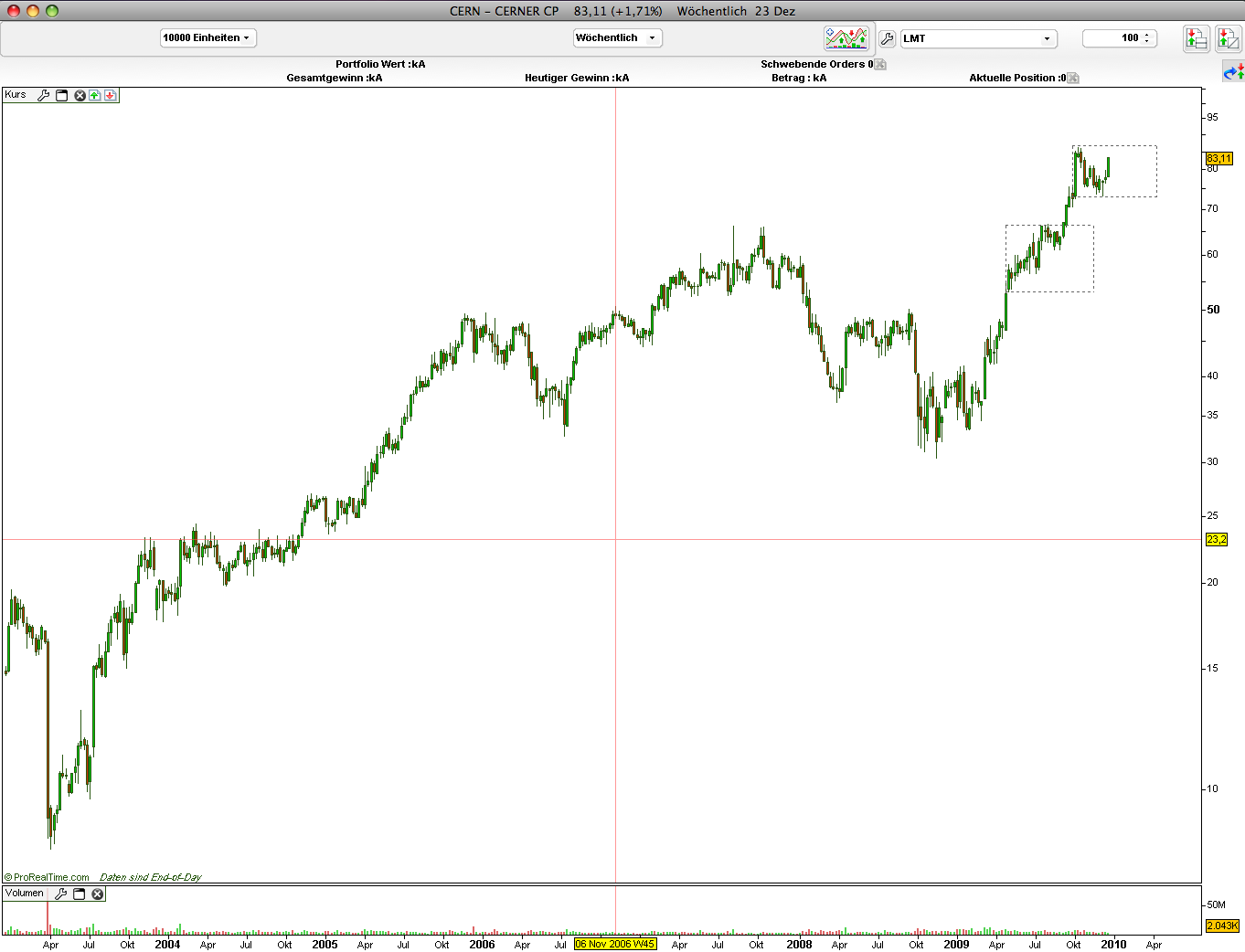Screen dimensions: 1245x952
Task: Maximize the Kurs chart panel window icon
Action: pos(62,95)
